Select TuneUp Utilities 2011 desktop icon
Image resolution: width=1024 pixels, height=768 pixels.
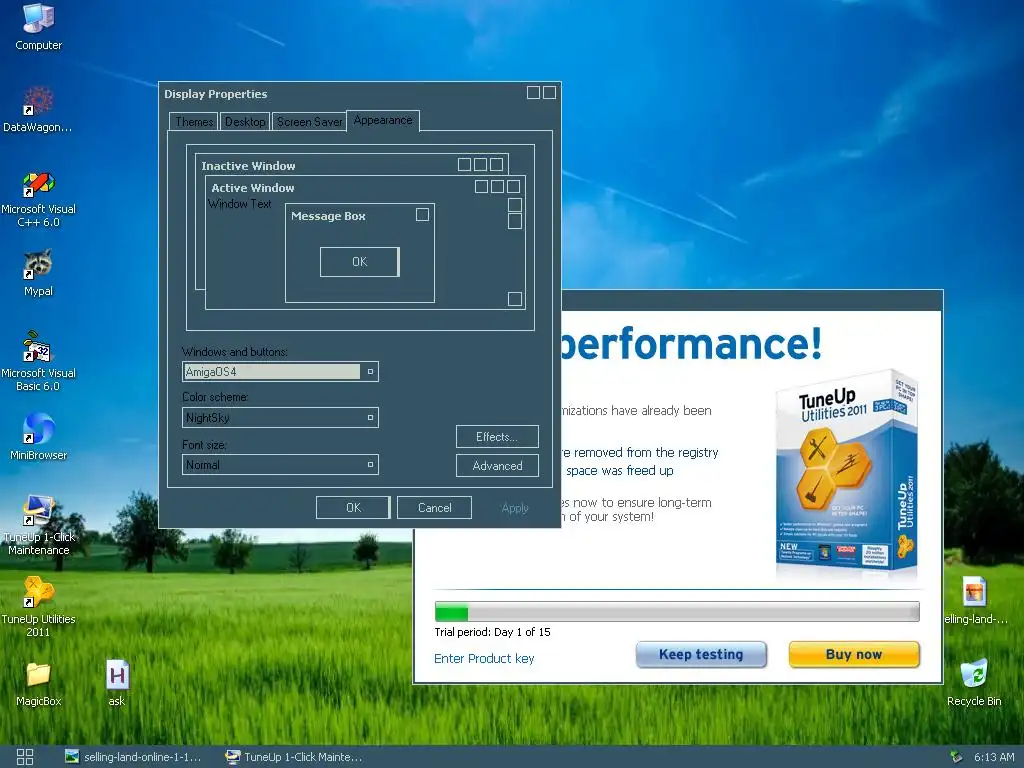pyautogui.click(x=38, y=607)
